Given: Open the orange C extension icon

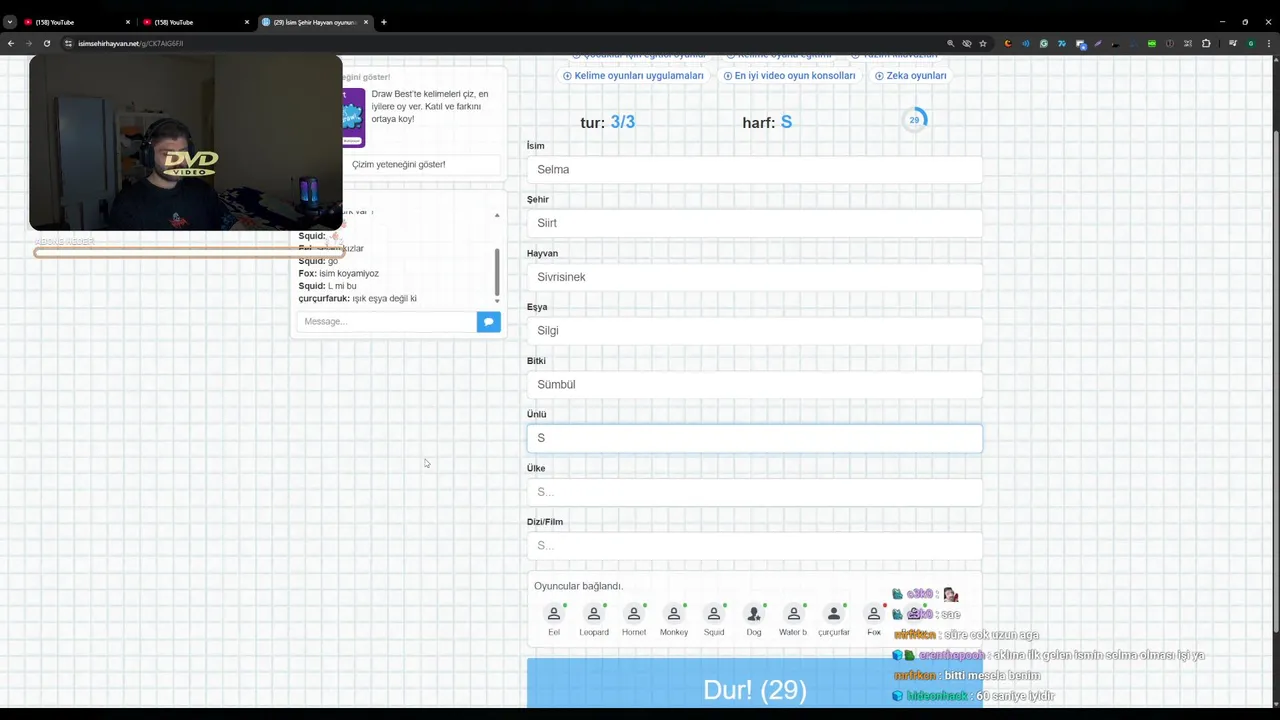Looking at the screenshot, I should click(x=1008, y=43).
